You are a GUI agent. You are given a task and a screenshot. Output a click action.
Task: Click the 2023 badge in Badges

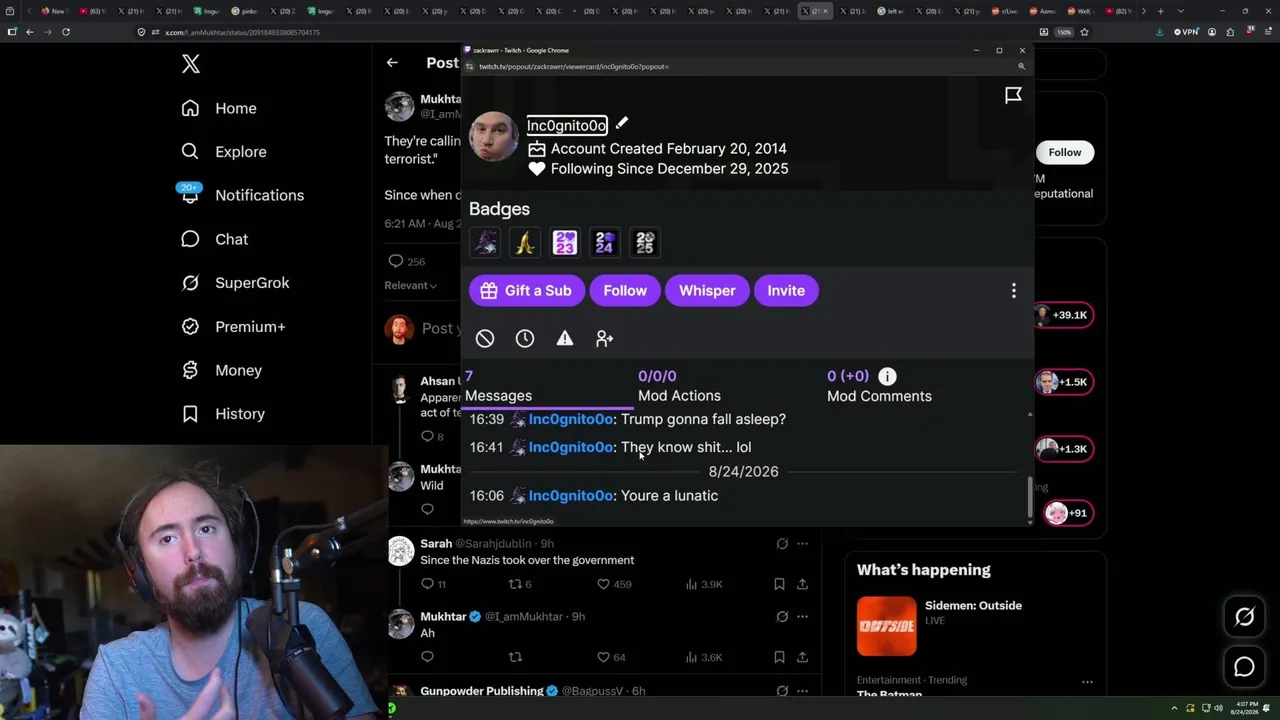pos(565,242)
